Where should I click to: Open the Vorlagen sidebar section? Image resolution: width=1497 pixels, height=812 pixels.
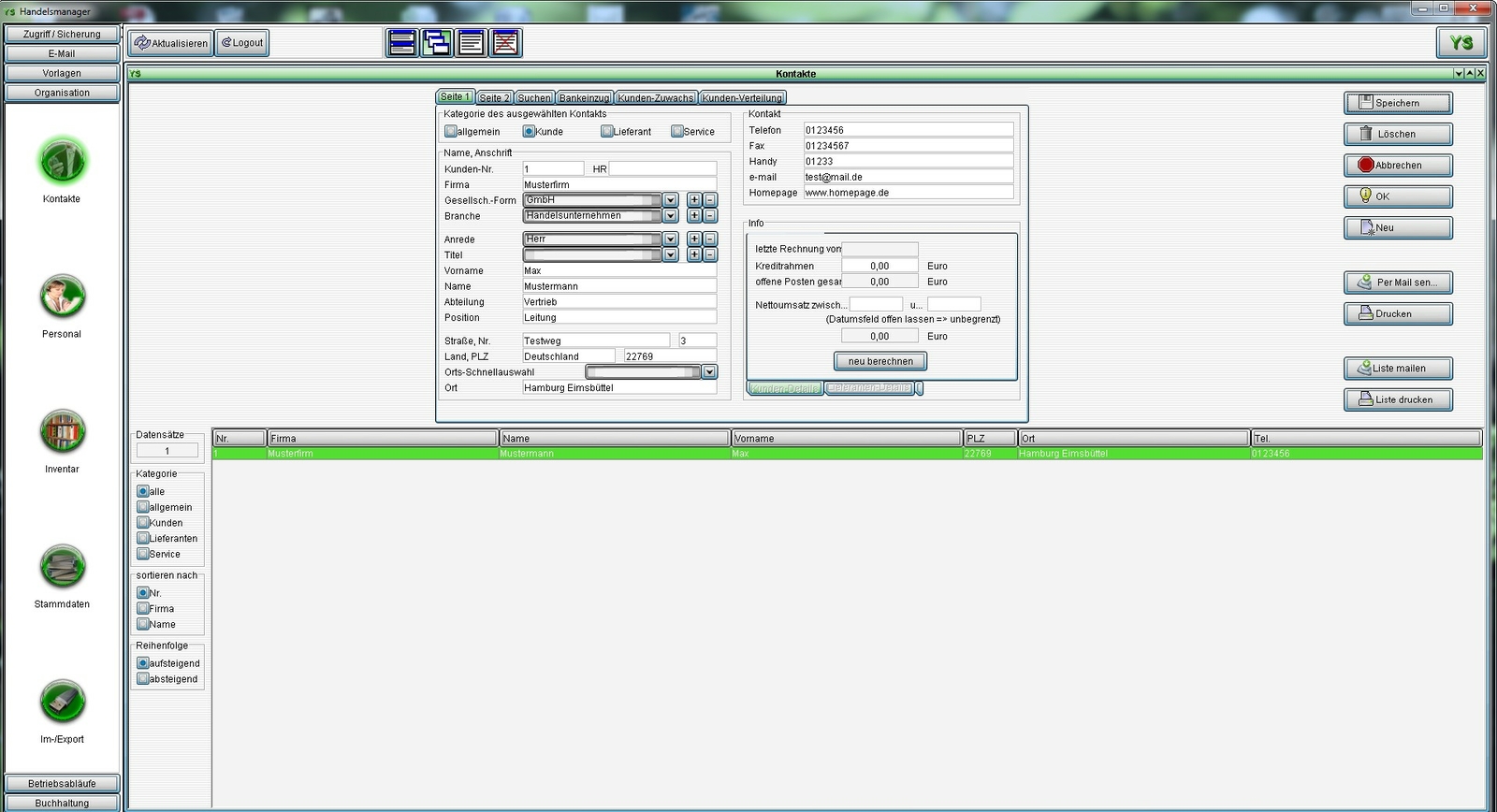62,73
